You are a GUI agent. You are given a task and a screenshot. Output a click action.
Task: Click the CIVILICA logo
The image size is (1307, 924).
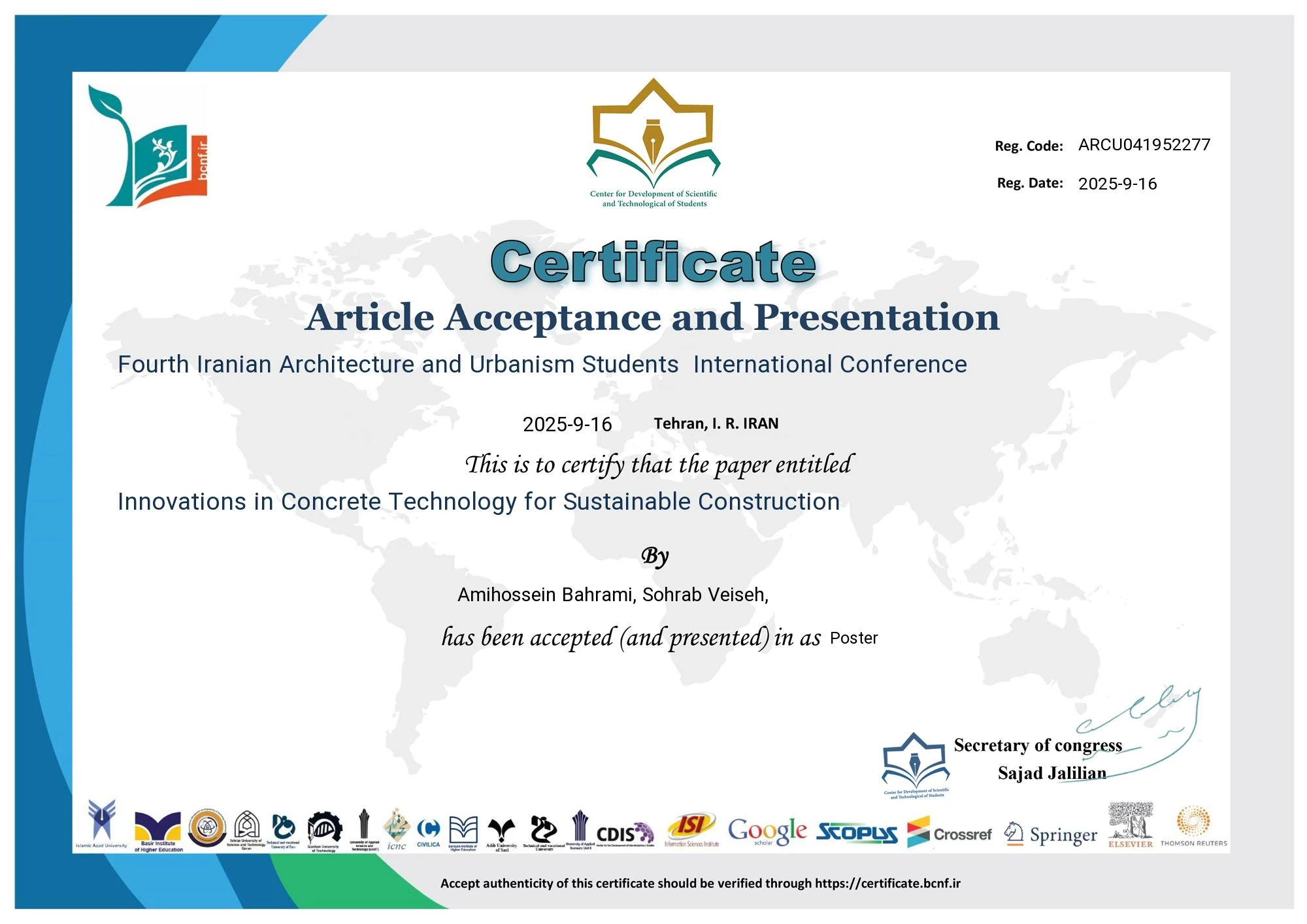coord(429,834)
